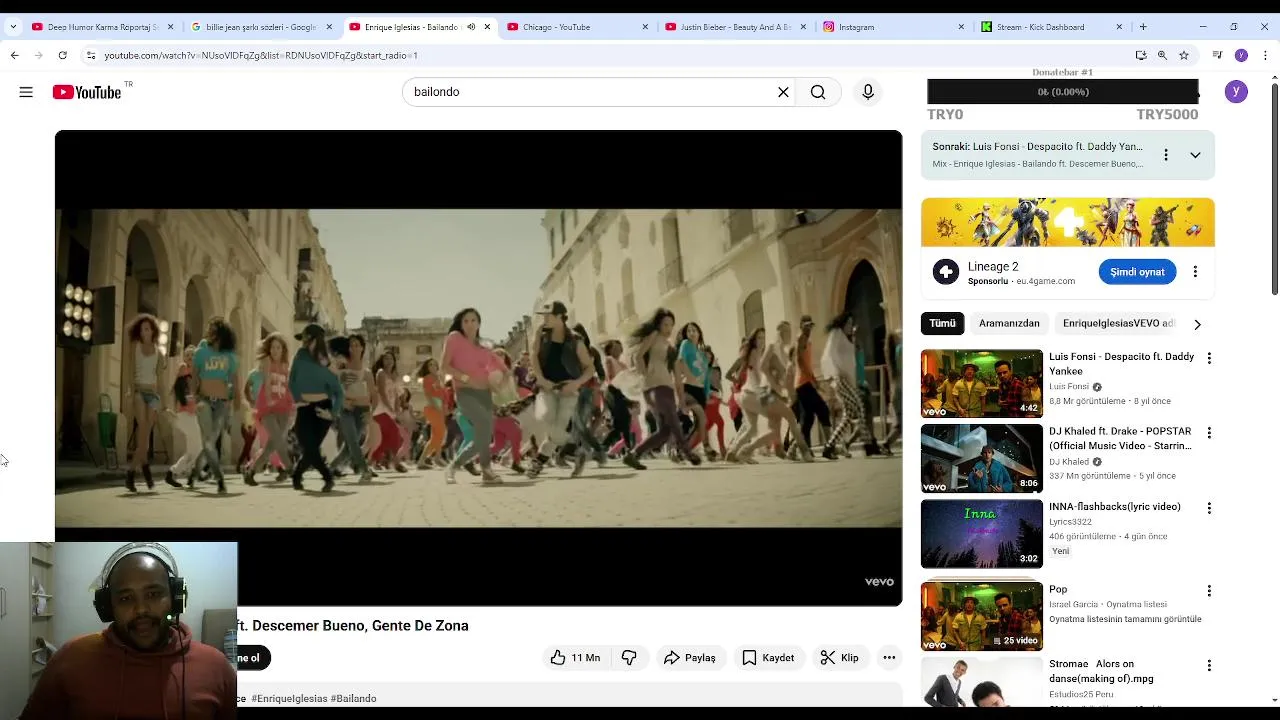
Task: Open options for INNA flashbacks suggestion
Action: 1209,508
